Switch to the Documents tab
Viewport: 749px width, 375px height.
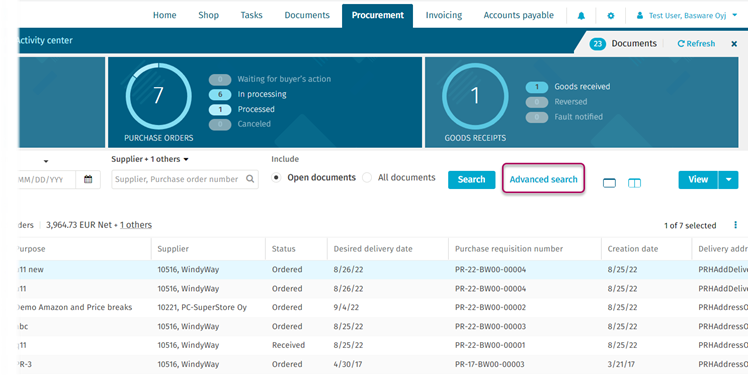pyautogui.click(x=307, y=15)
